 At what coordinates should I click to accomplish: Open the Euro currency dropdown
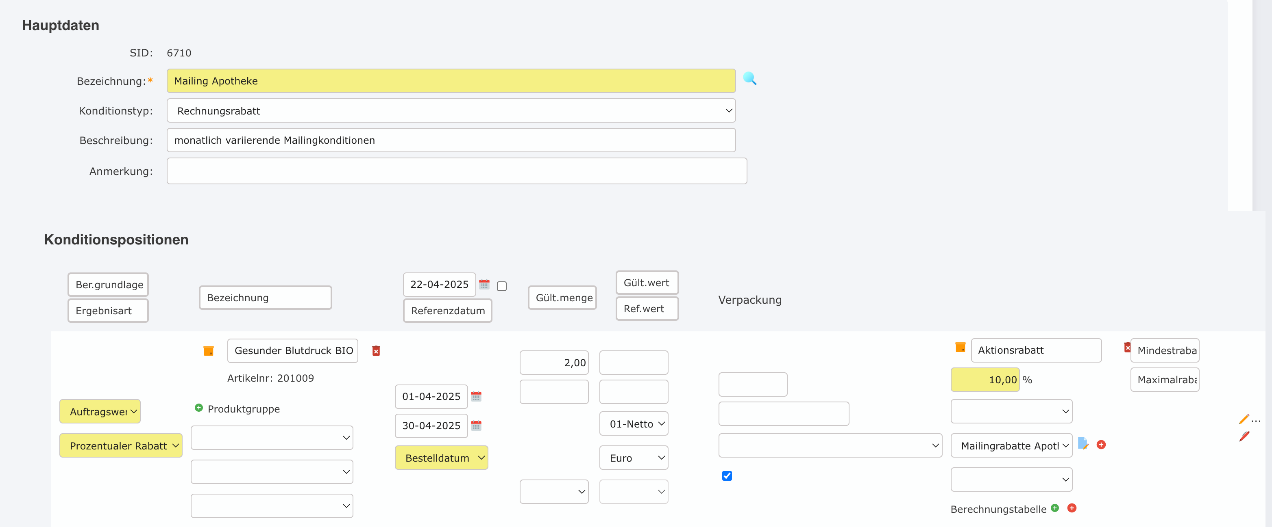(x=633, y=457)
